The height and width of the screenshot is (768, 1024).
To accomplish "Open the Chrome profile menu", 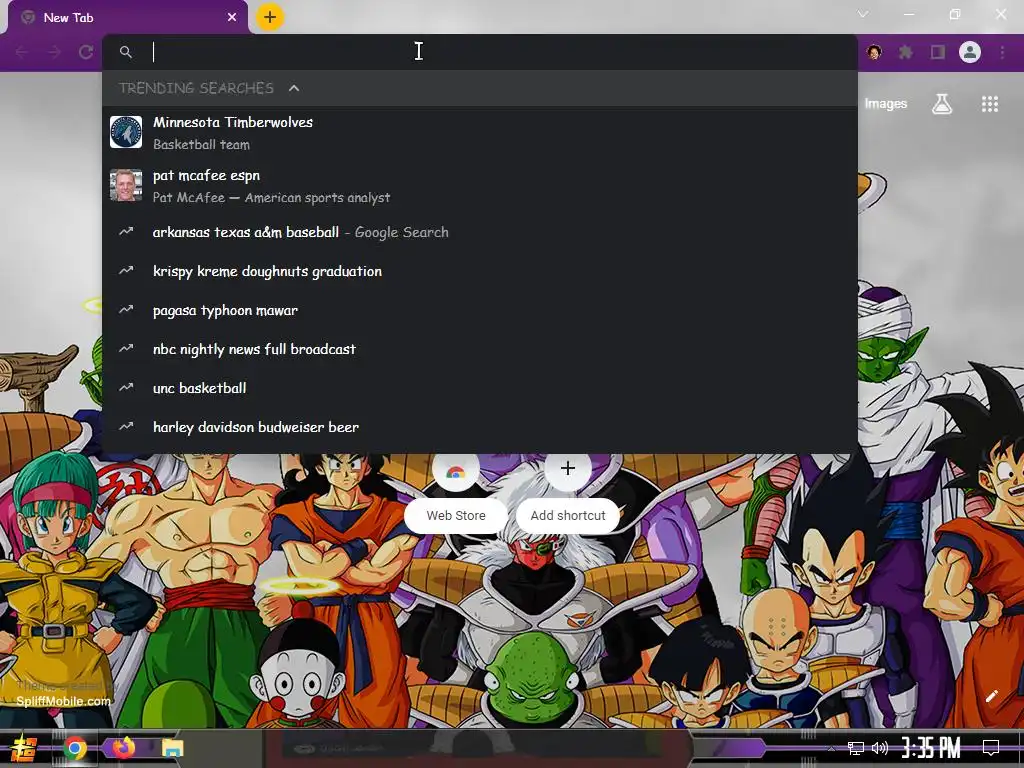I will (x=970, y=52).
